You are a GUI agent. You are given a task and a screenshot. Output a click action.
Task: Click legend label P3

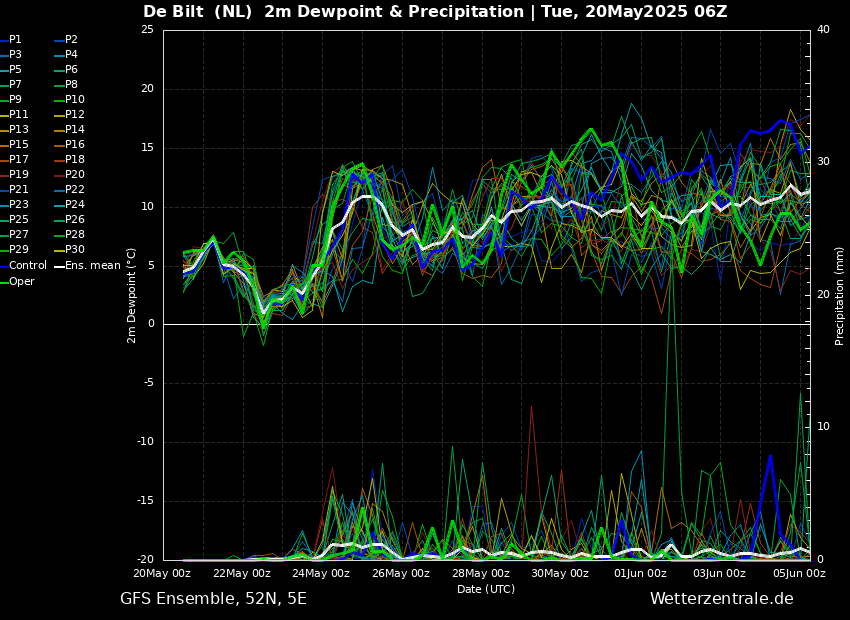pyautogui.click(x=11, y=55)
